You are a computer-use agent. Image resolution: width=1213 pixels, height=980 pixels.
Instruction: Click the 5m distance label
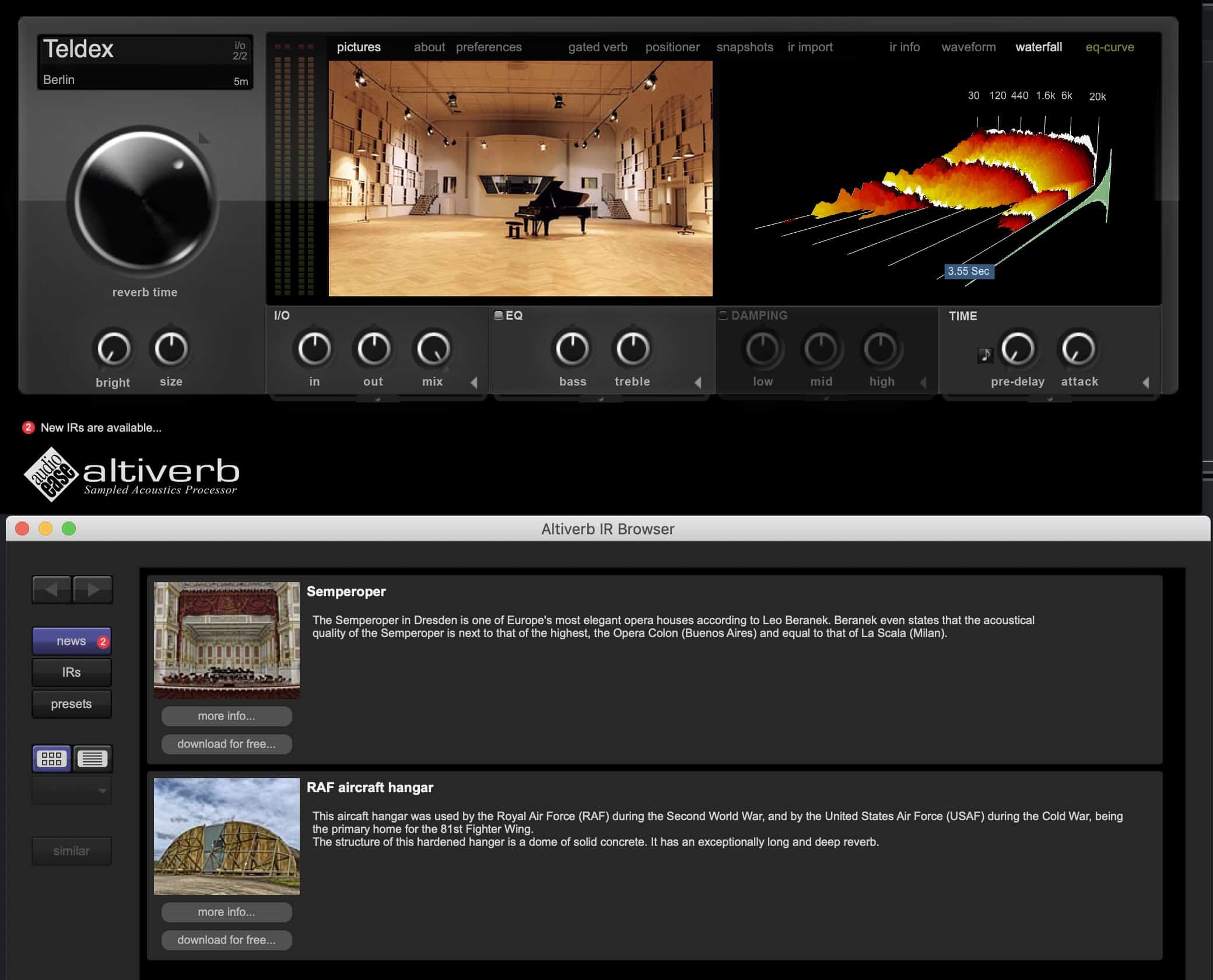point(241,82)
